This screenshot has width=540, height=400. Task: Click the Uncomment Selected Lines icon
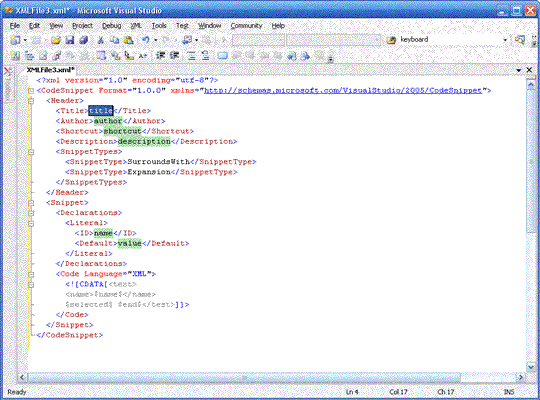[206, 55]
